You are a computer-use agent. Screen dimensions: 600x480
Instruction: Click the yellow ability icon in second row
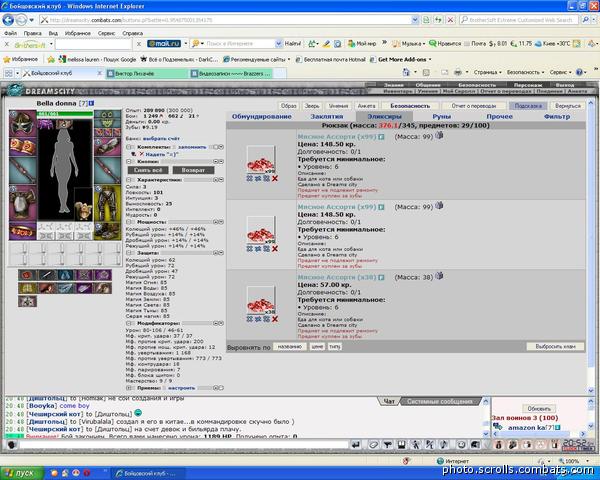(27, 288)
